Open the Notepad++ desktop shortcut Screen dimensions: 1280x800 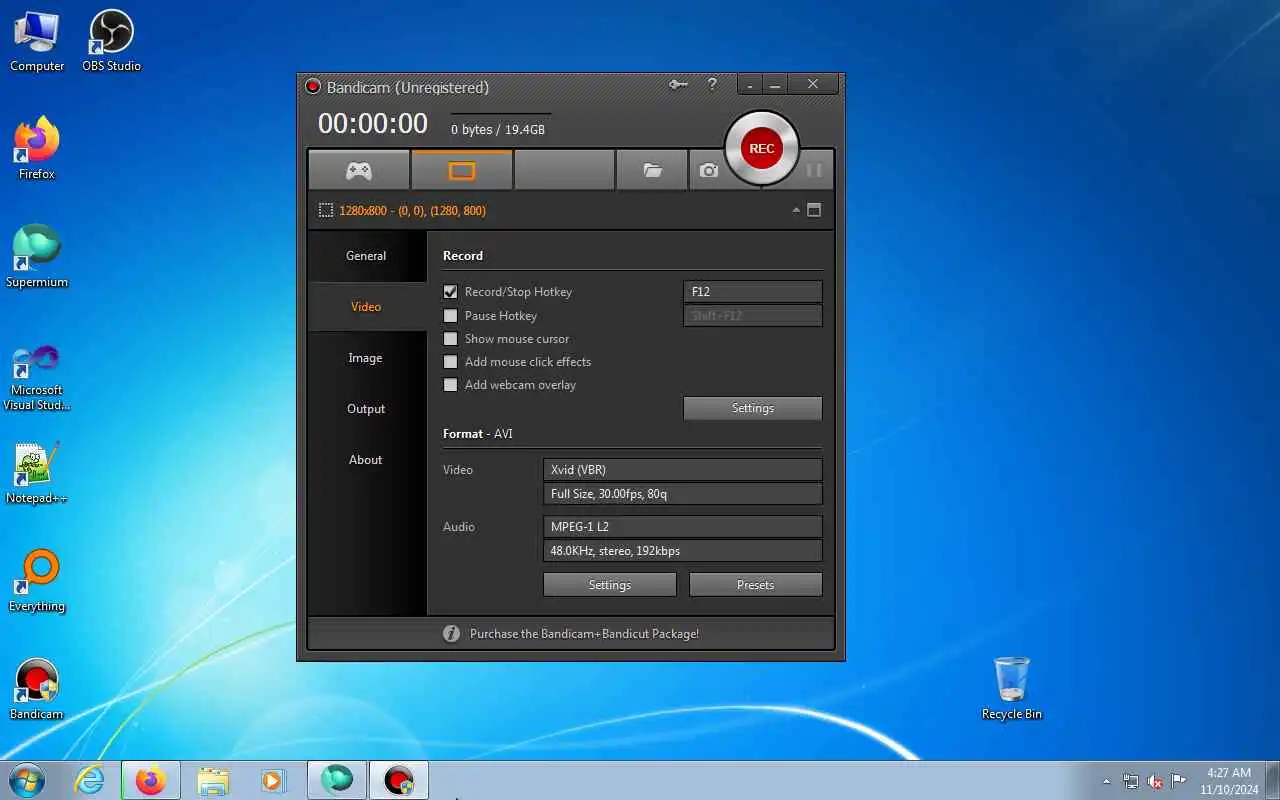pos(37,474)
